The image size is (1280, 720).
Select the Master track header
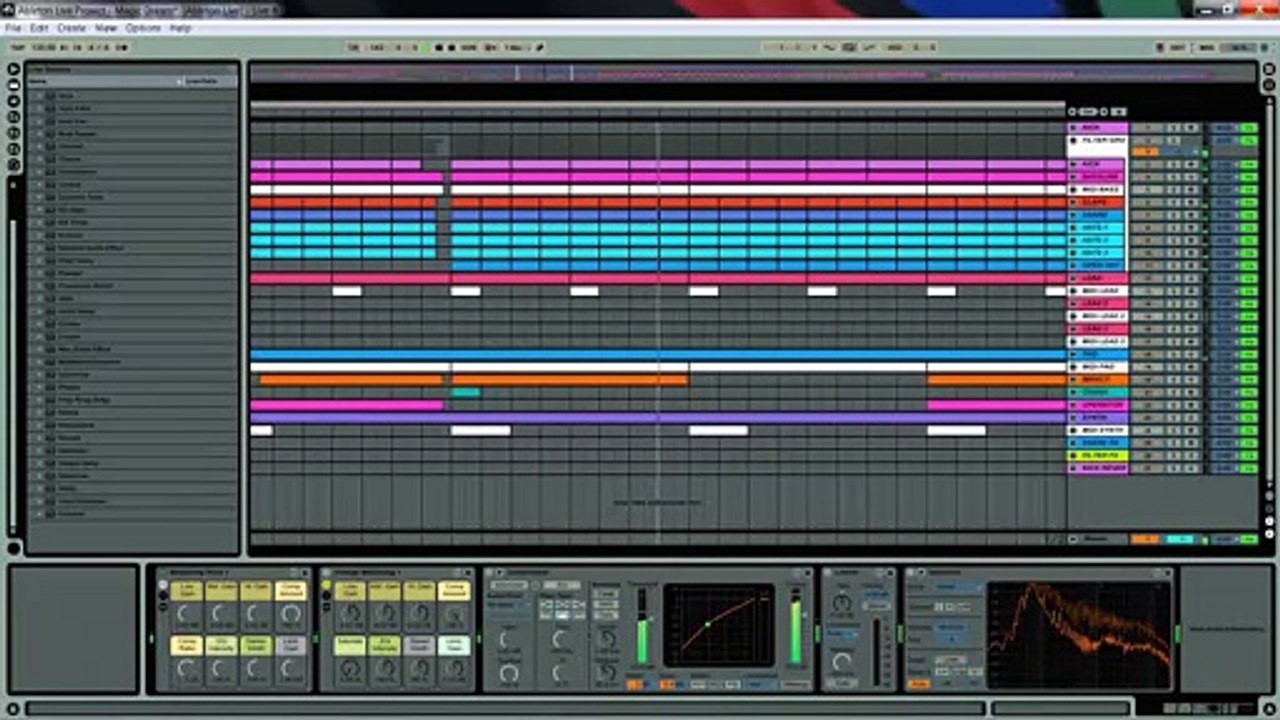coord(1097,539)
